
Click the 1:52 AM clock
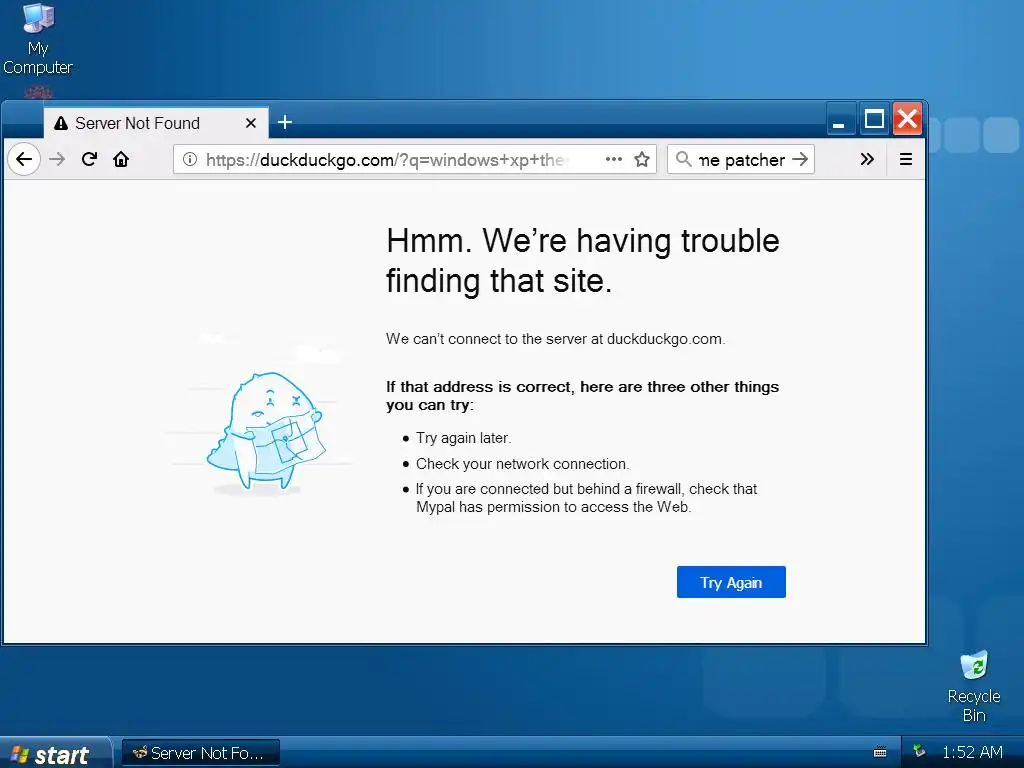coord(972,752)
